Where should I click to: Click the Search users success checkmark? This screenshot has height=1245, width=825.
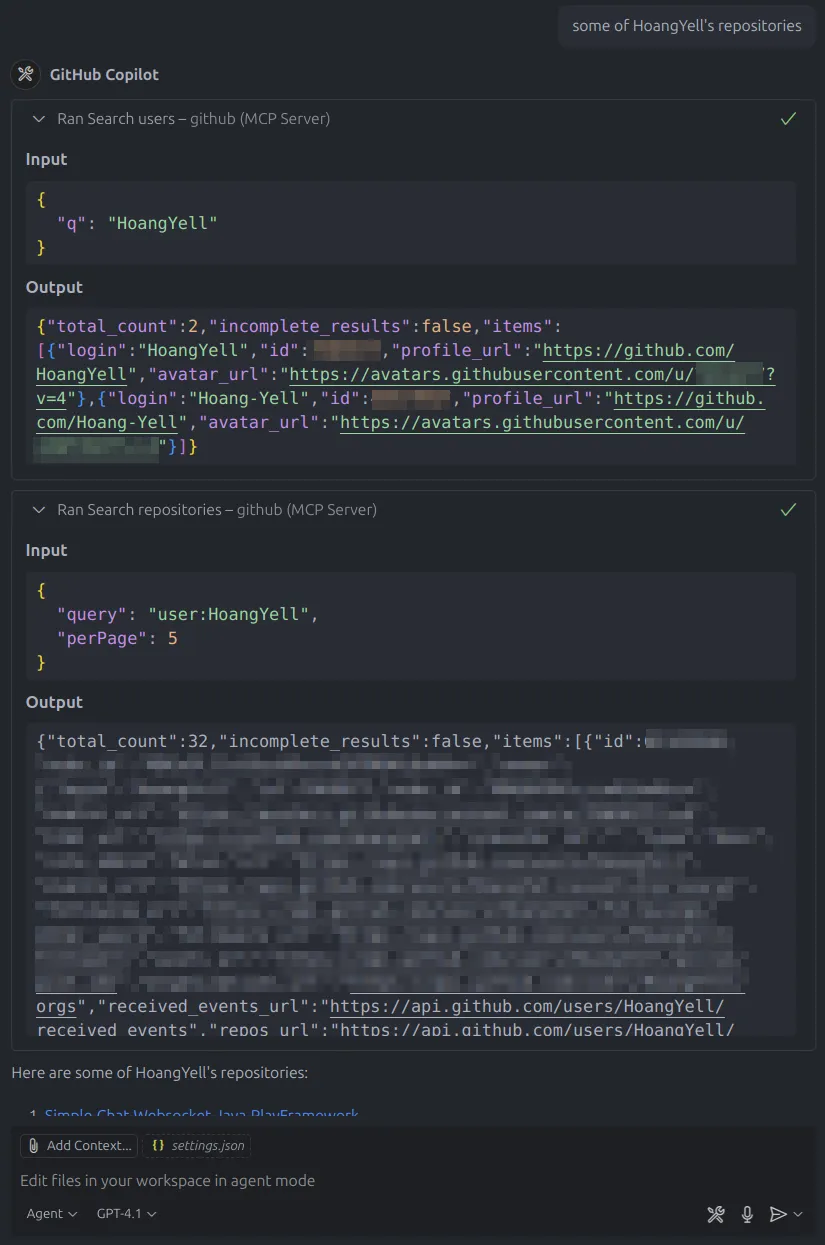[x=788, y=119]
